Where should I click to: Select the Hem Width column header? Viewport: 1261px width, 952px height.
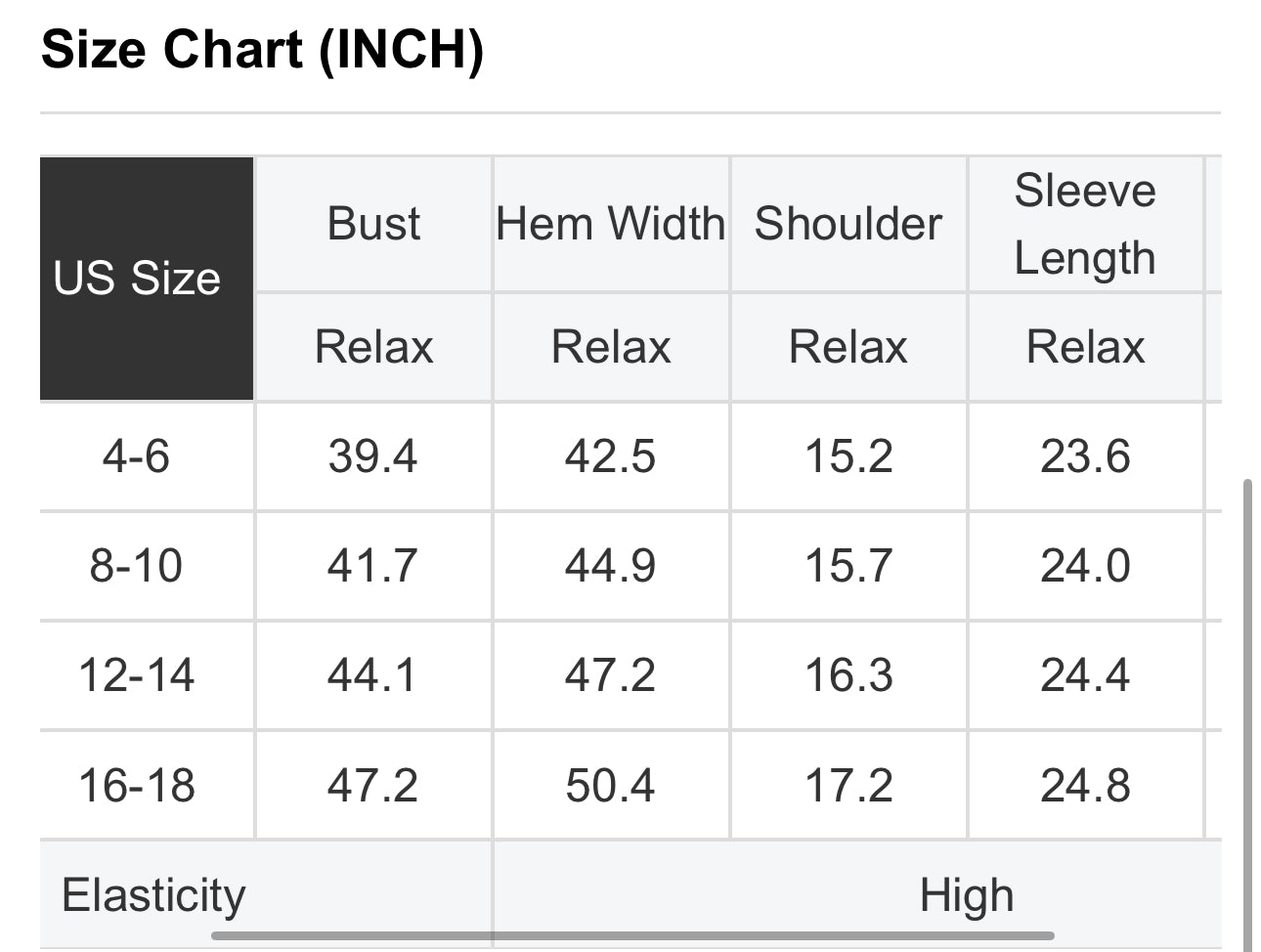click(x=611, y=224)
